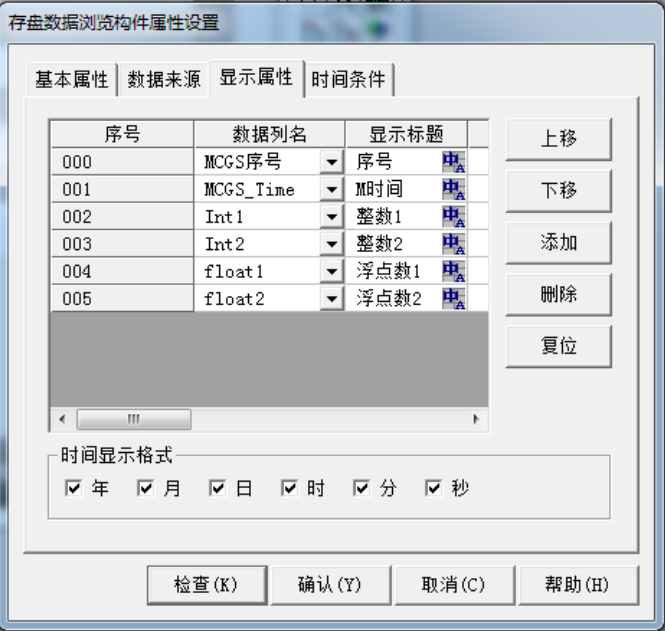Select row number 000

click(x=122, y=162)
